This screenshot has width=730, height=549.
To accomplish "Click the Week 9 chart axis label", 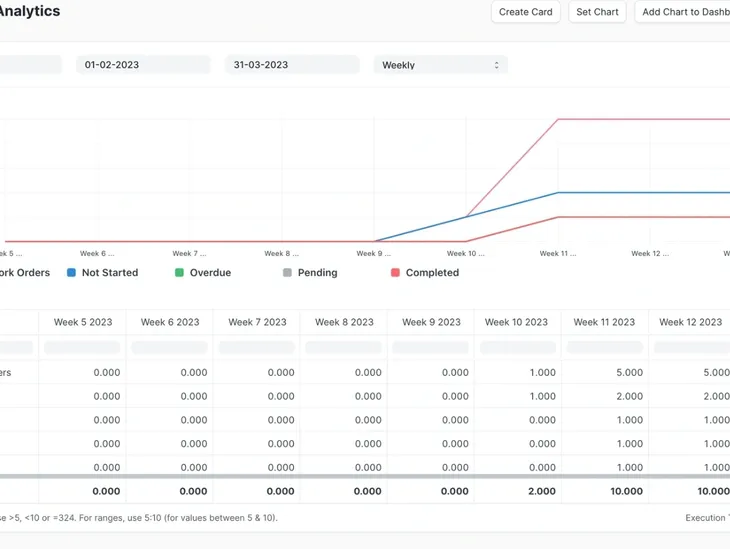I will click(x=373, y=254).
